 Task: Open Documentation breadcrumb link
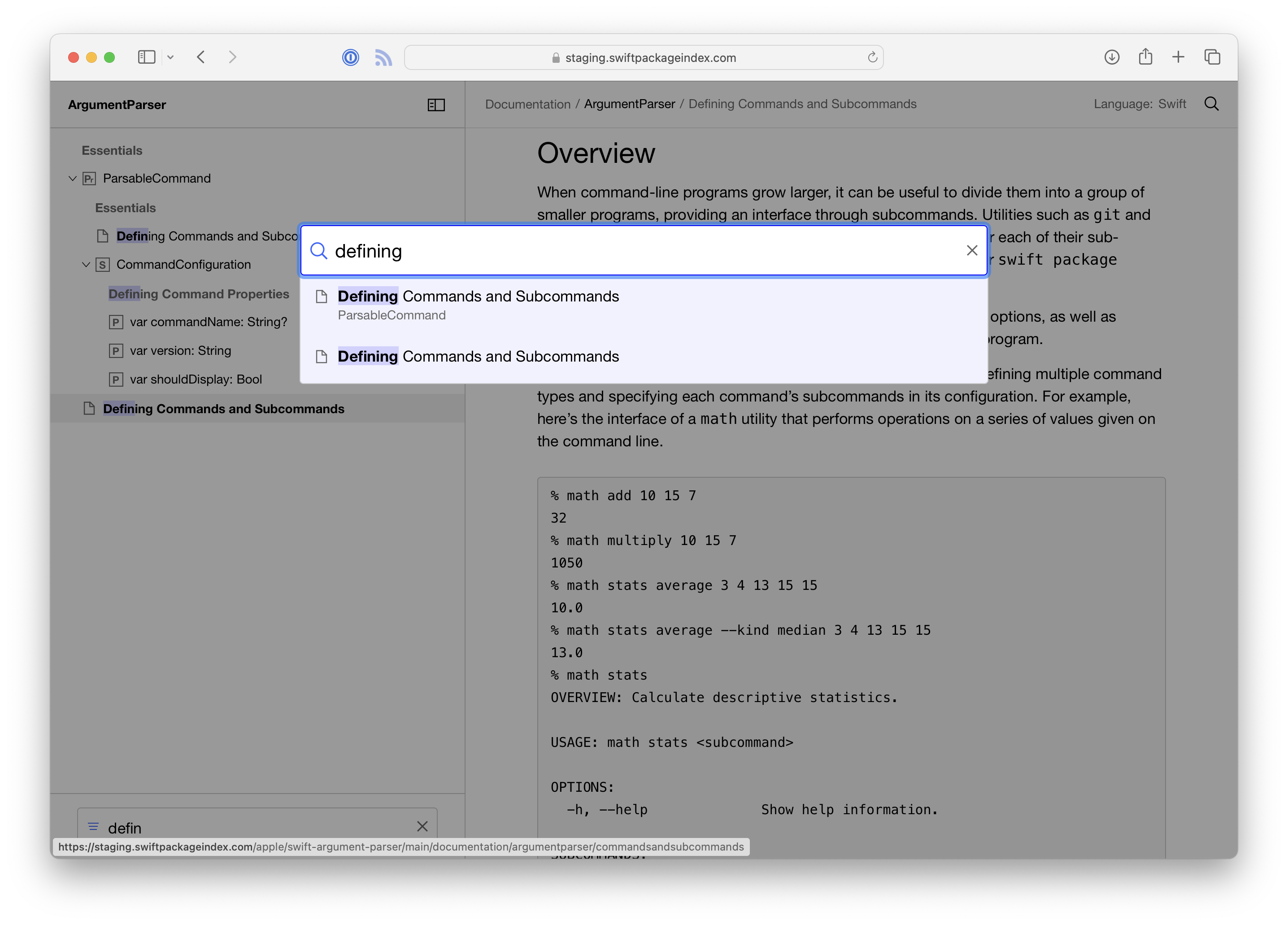point(527,104)
